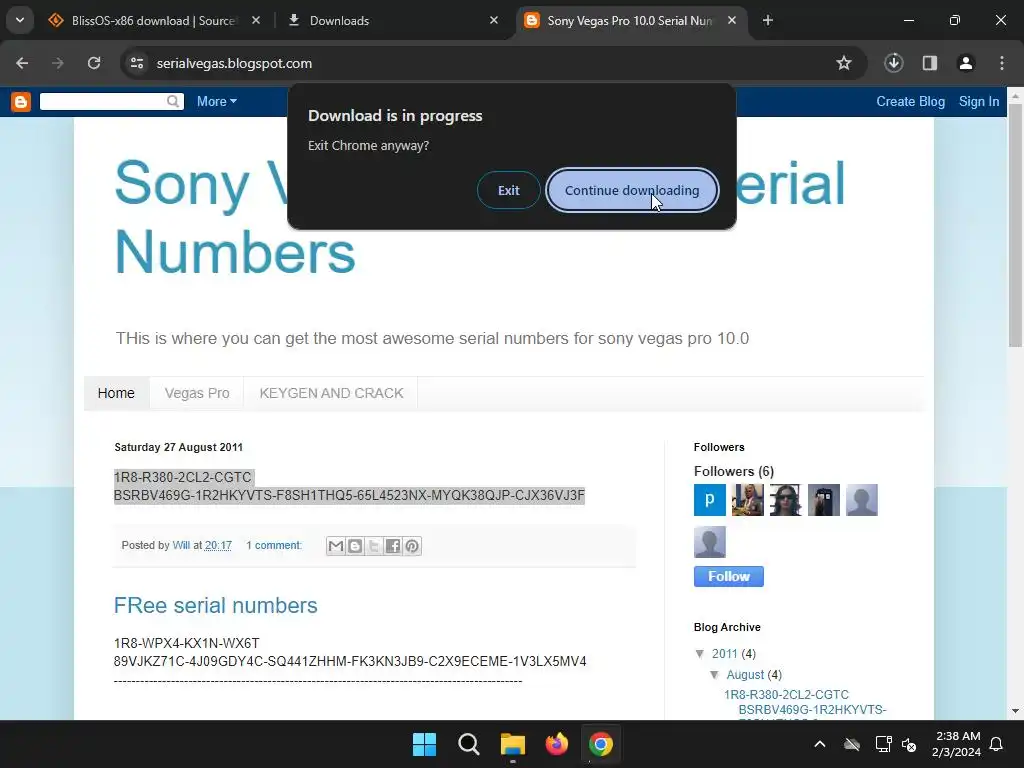Close the Sony Vegas Pro tab
The width and height of the screenshot is (1024, 768).
tap(732, 20)
